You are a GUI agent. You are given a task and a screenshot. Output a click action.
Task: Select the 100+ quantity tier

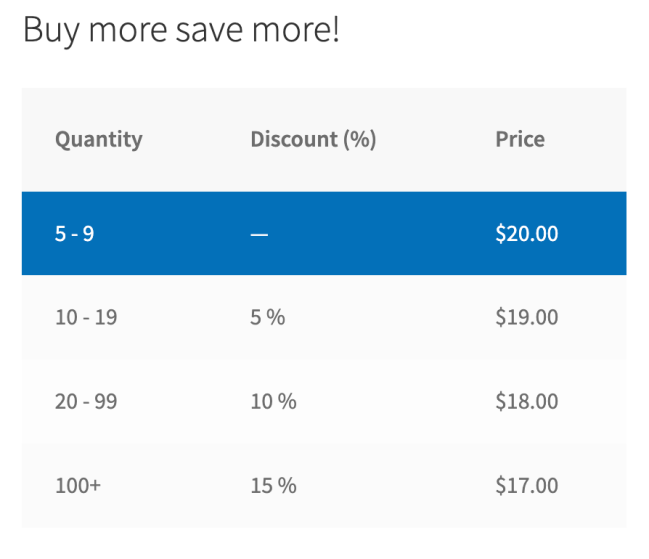tap(78, 486)
